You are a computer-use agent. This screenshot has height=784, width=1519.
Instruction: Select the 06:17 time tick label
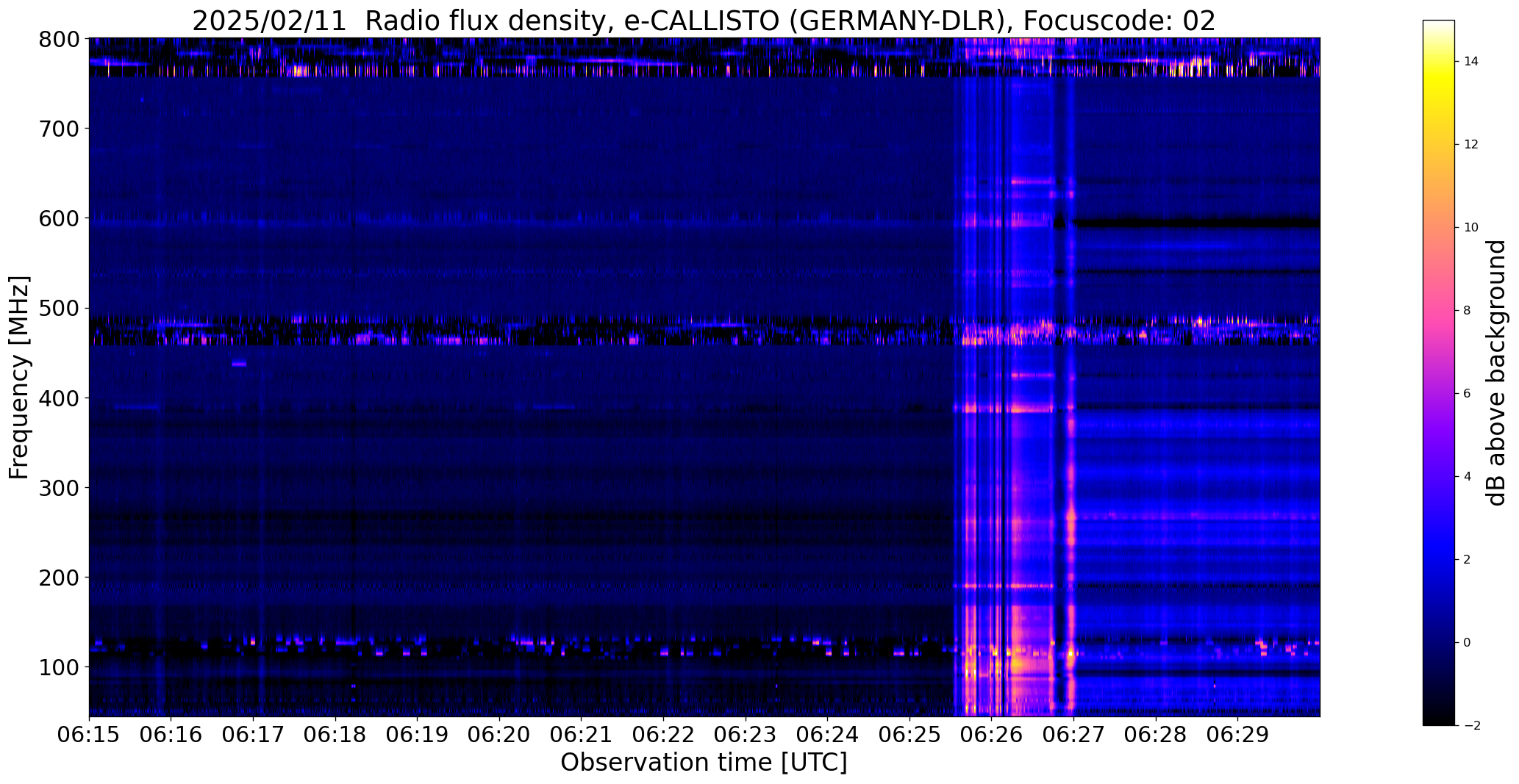click(x=253, y=735)
